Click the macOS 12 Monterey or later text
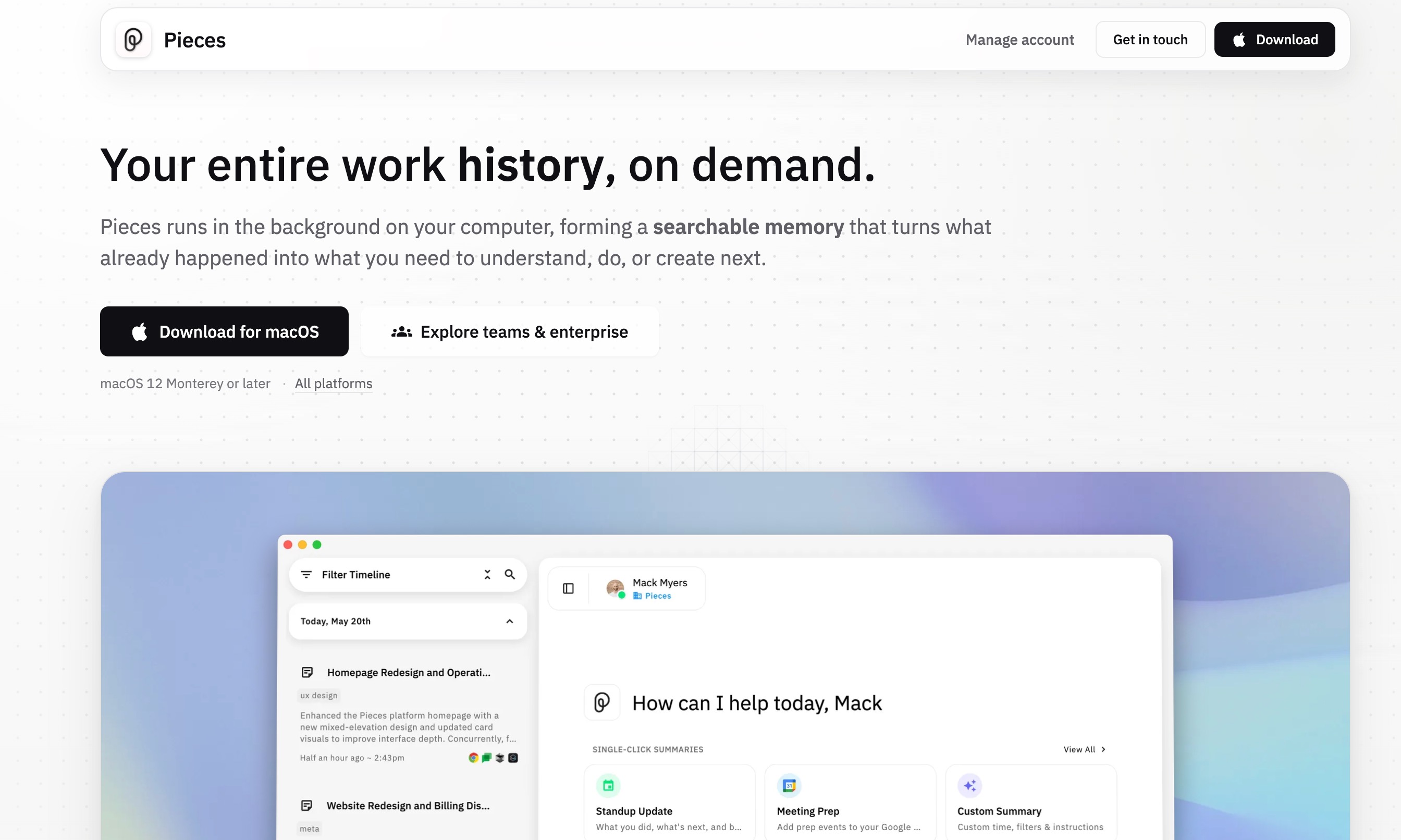Viewport: 1401px width, 840px height. (x=185, y=383)
